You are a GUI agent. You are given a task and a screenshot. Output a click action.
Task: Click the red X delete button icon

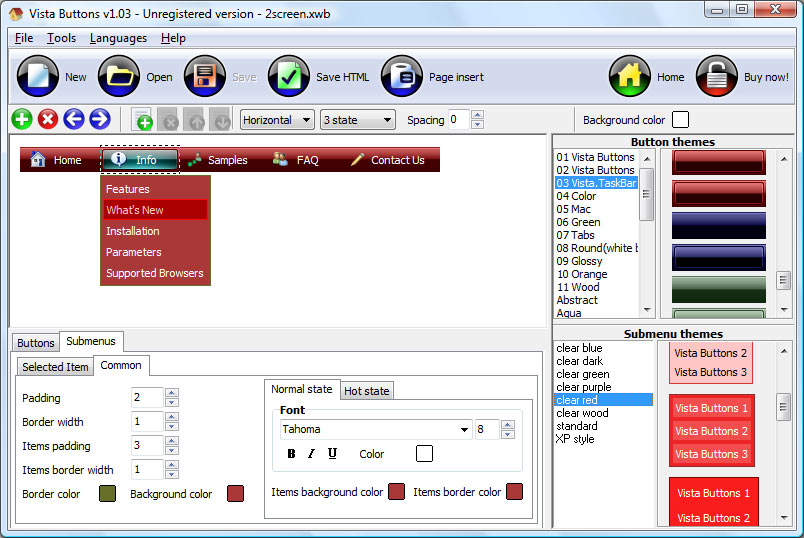point(48,119)
